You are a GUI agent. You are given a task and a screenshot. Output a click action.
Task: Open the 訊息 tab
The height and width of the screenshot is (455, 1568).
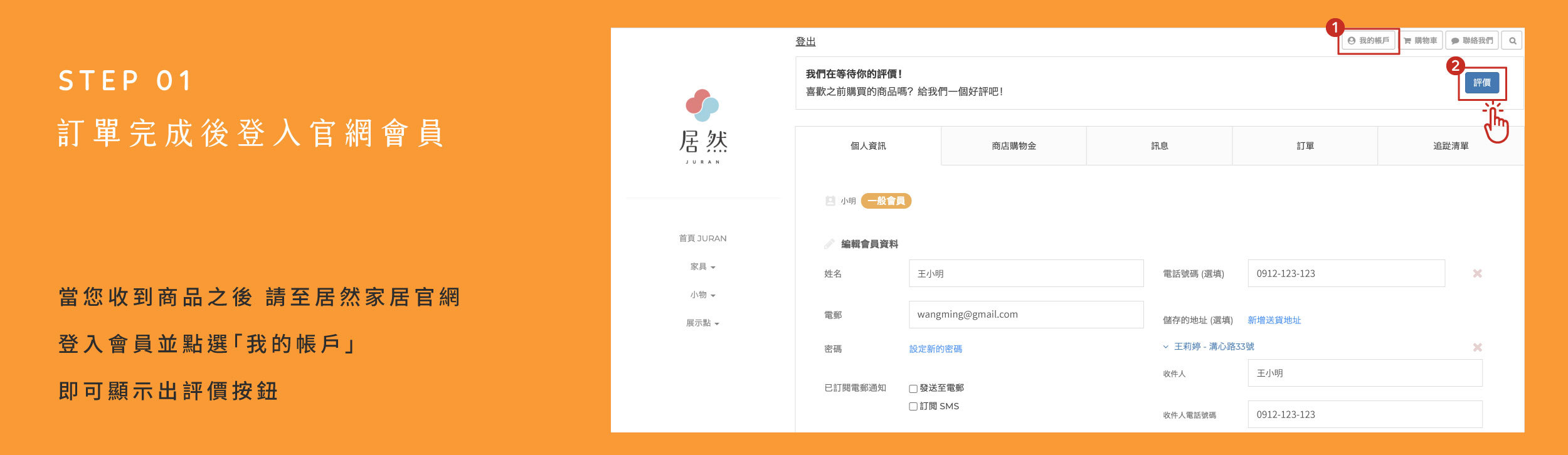(x=1159, y=146)
